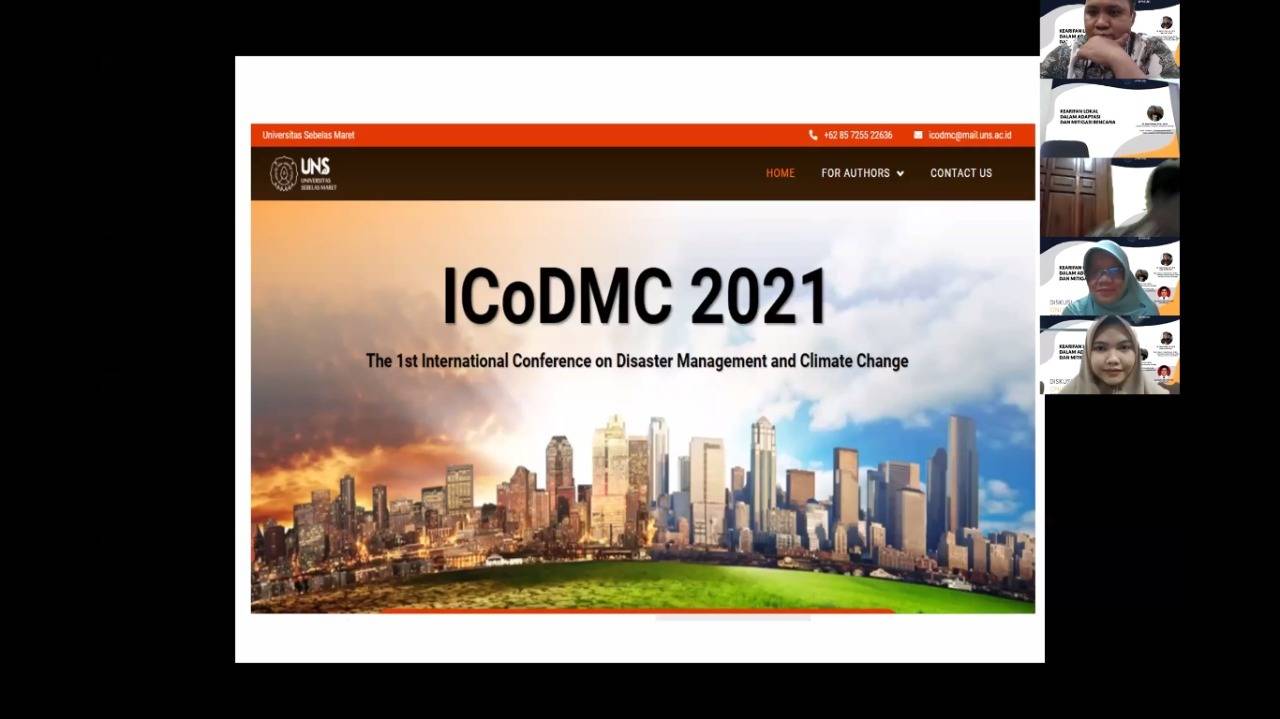Click the Universitas Sebelas Maret top-bar text
1280x719 pixels.
308,135
